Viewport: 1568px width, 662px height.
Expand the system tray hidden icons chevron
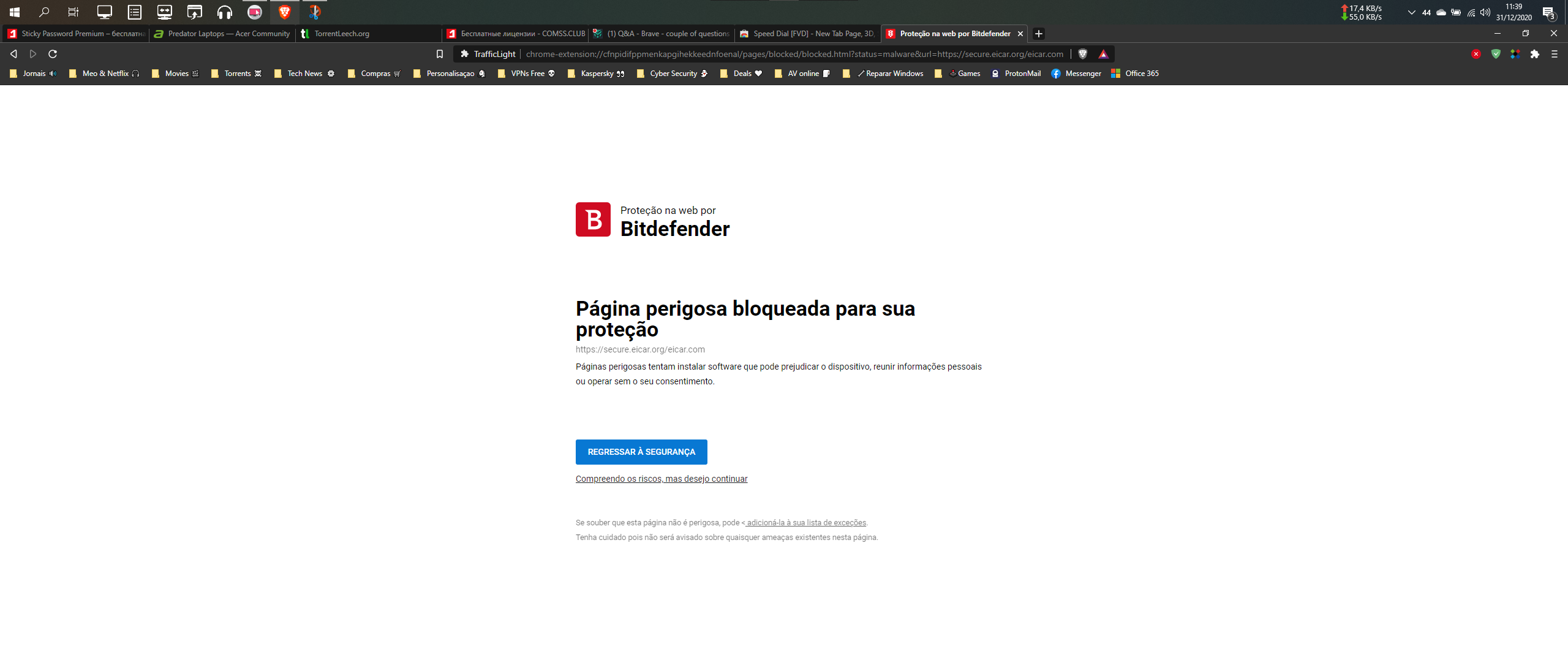click(x=1411, y=12)
